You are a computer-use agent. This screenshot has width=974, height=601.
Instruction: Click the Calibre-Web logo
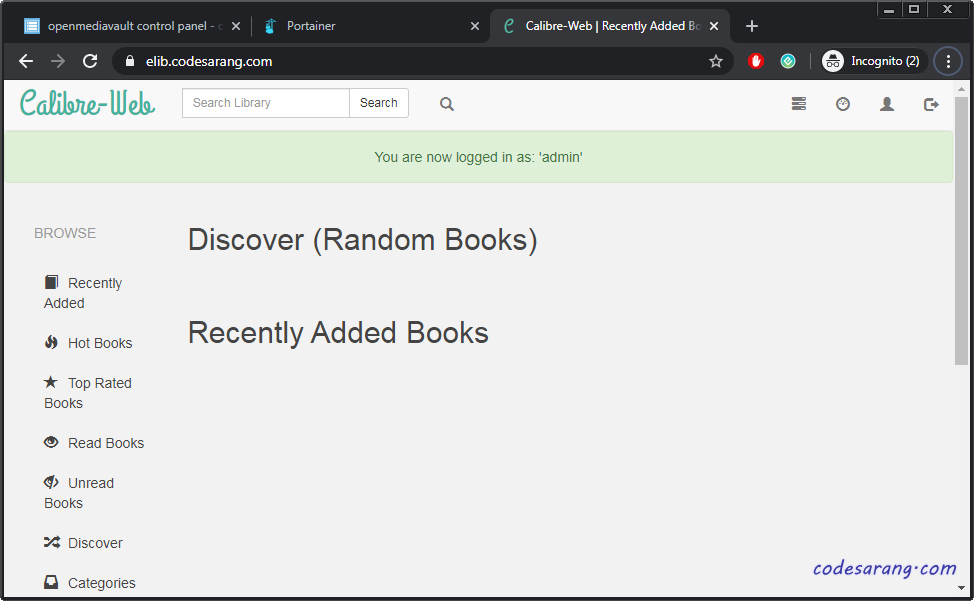pyautogui.click(x=87, y=102)
